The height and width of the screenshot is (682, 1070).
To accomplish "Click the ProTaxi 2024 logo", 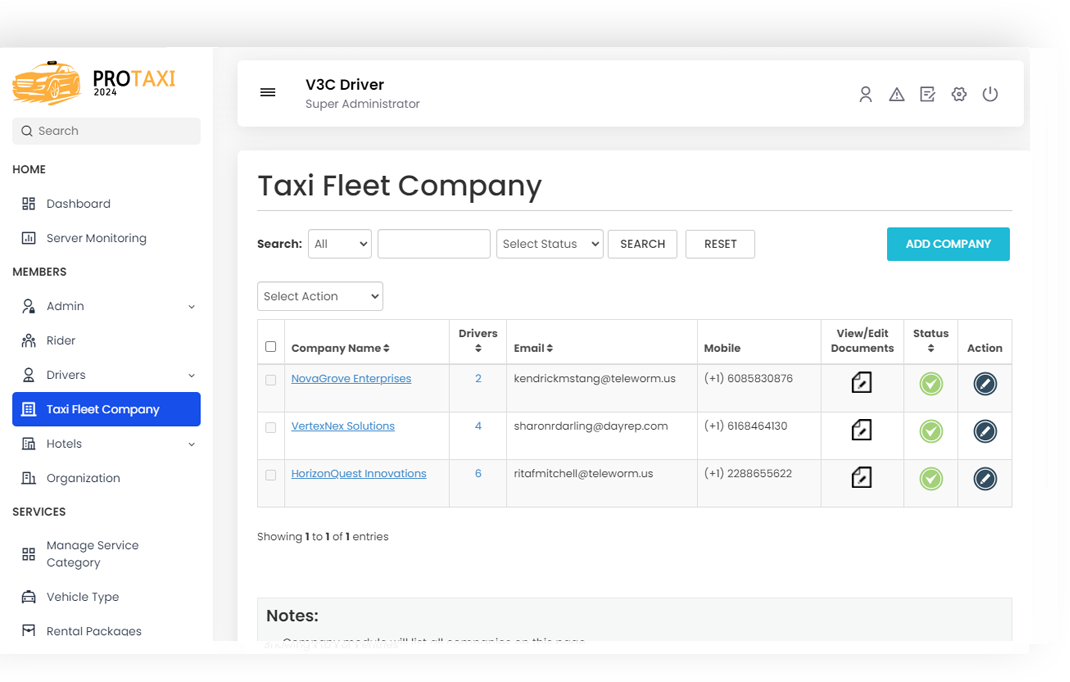I will [x=94, y=83].
